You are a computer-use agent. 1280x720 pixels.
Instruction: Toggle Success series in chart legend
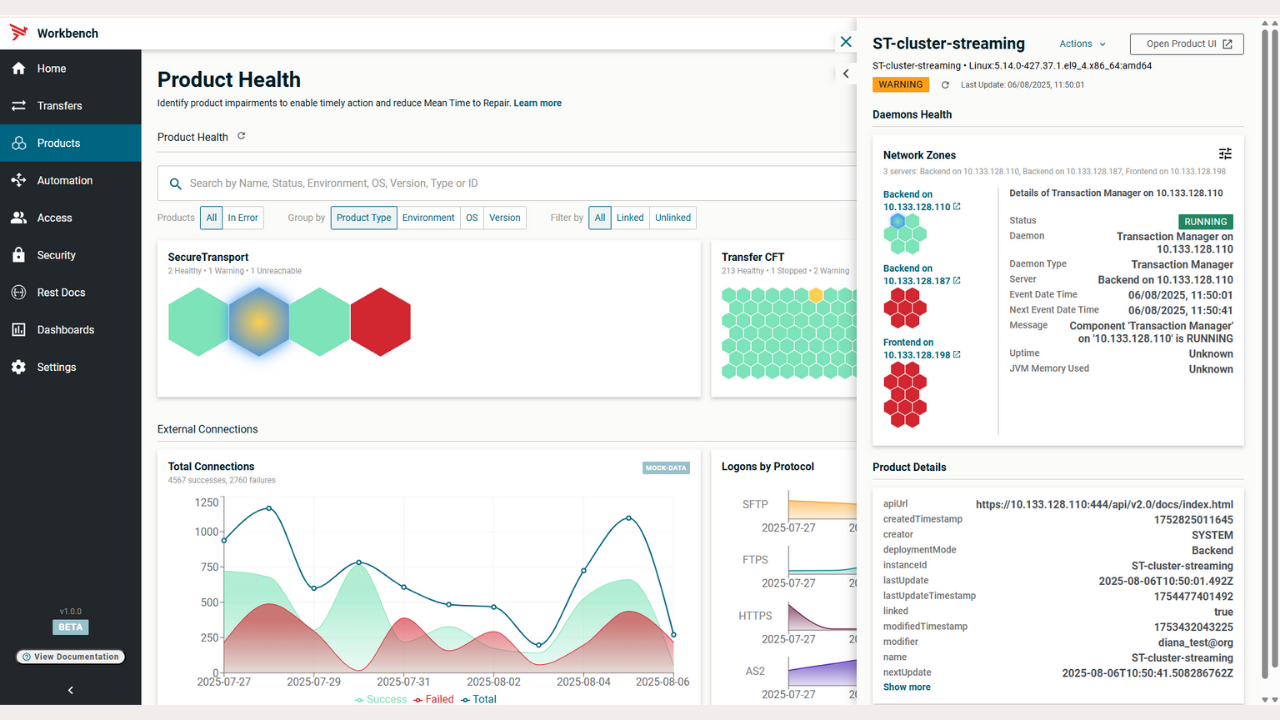380,699
